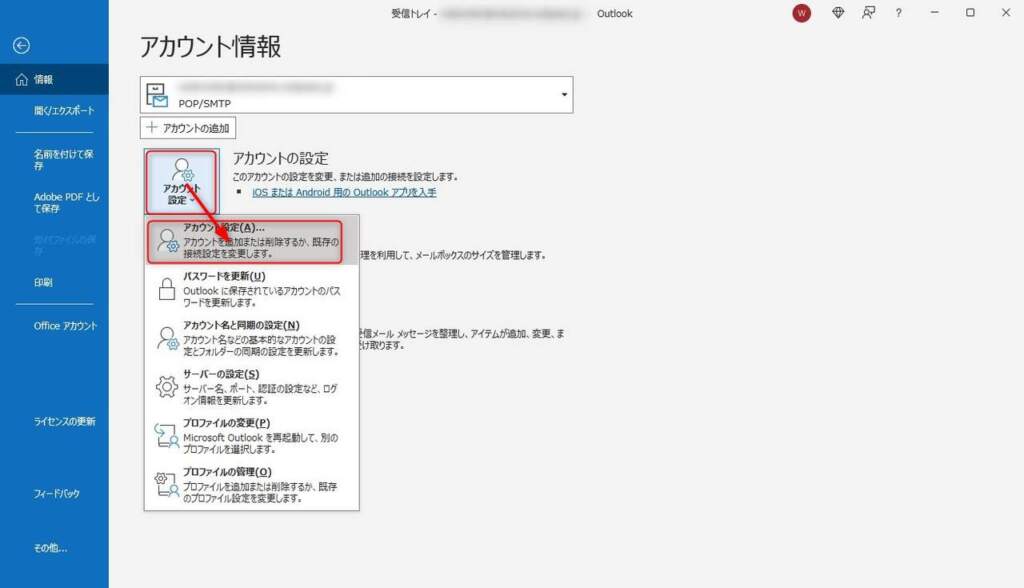
Task: Choose プロファイルの変更(P) from the menu
Action: (x=251, y=436)
